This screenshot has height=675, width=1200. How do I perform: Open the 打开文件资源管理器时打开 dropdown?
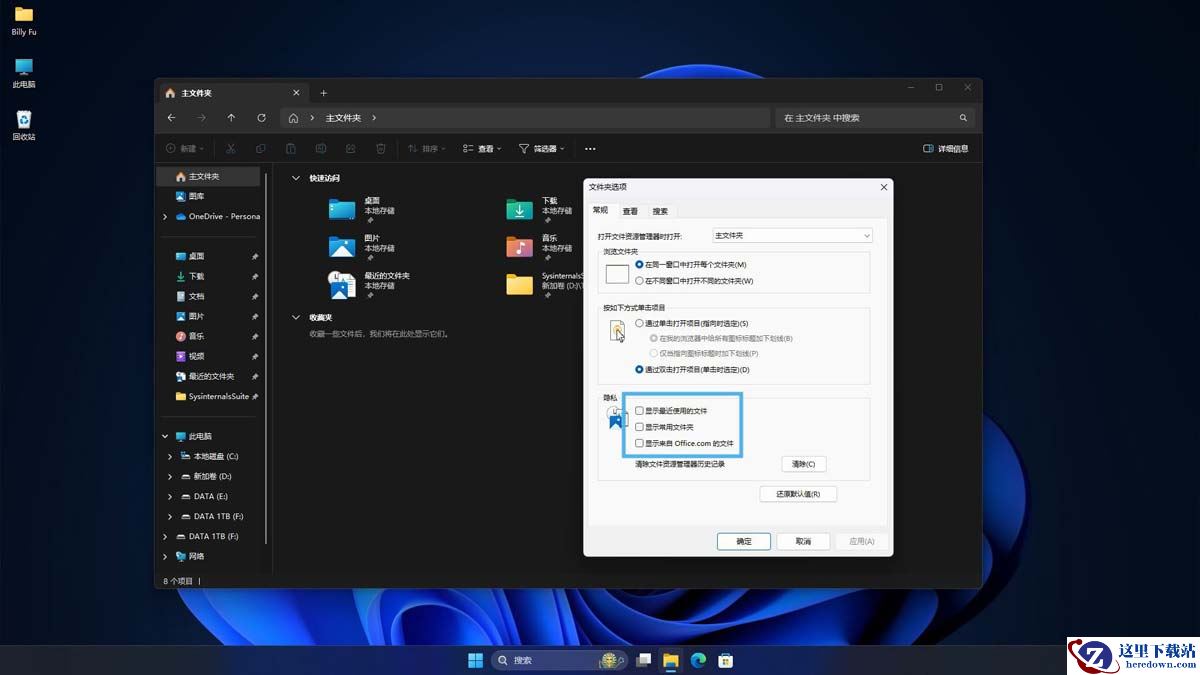[x=792, y=236]
